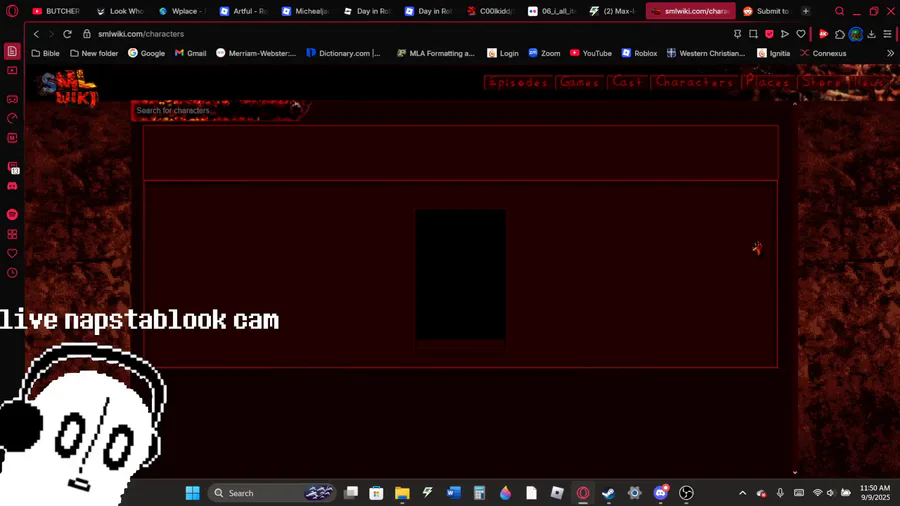Switch to the Artful Roblox tab
The width and height of the screenshot is (900, 506).
click(x=244, y=11)
